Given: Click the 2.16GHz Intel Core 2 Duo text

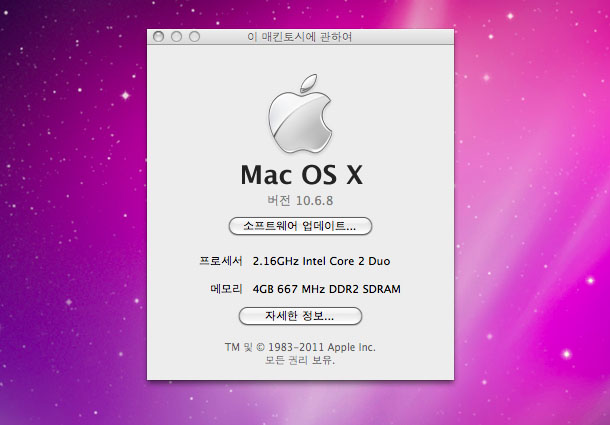Looking at the screenshot, I should [321, 262].
